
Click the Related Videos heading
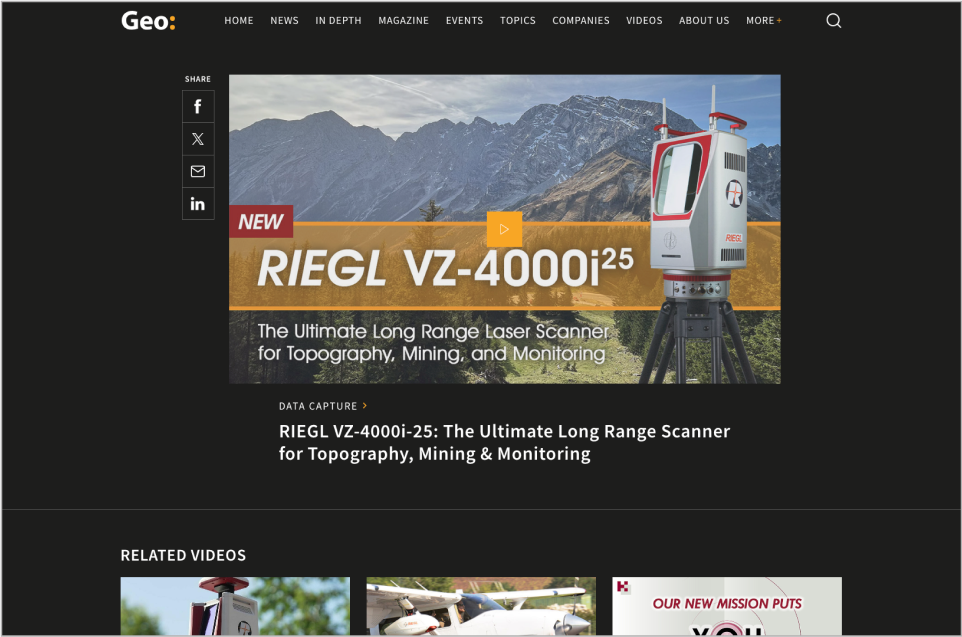point(183,555)
